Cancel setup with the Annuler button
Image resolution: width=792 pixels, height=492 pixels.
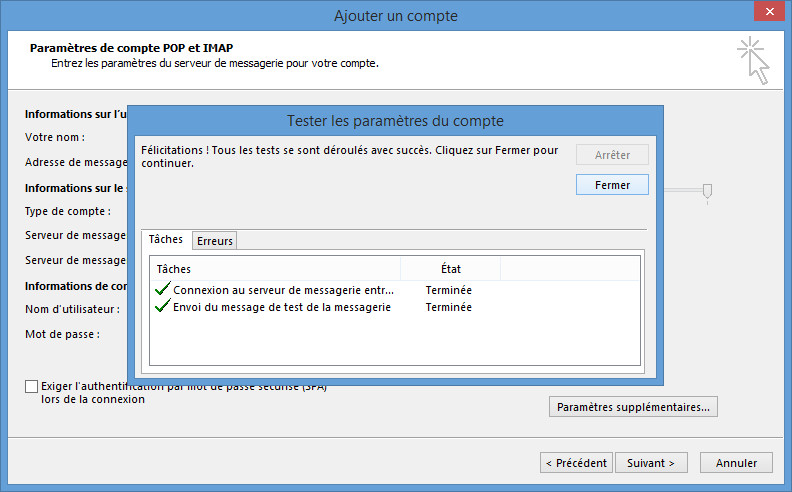[x=736, y=463]
